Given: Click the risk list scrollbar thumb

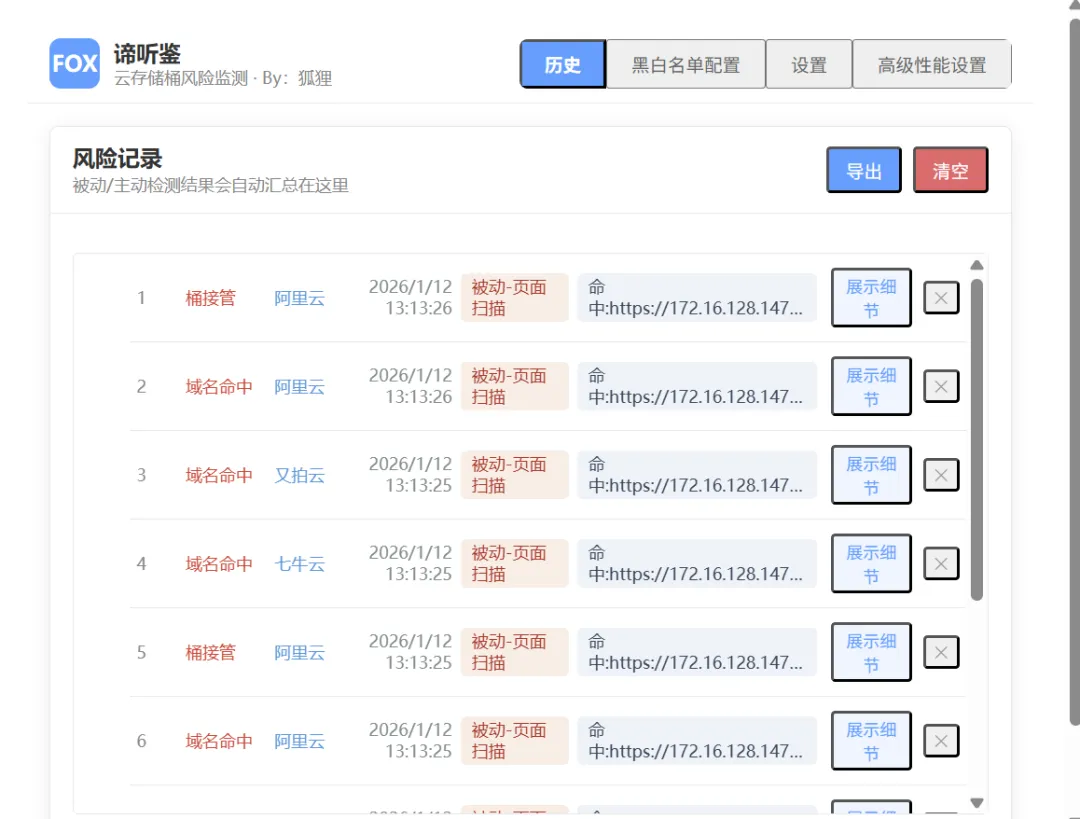Looking at the screenshot, I should point(977,439).
